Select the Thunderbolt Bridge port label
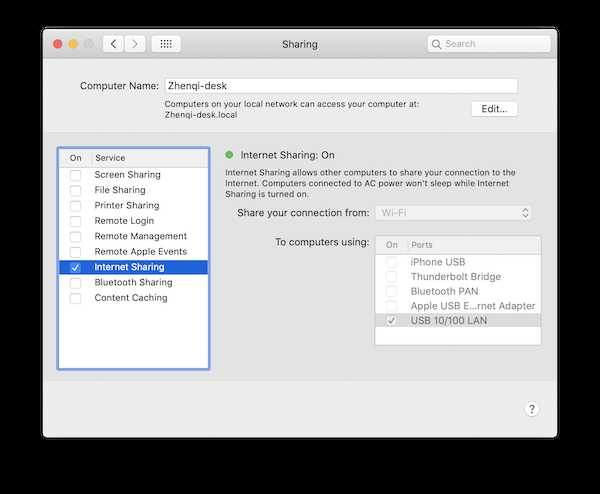The image size is (600, 494). pos(456,277)
